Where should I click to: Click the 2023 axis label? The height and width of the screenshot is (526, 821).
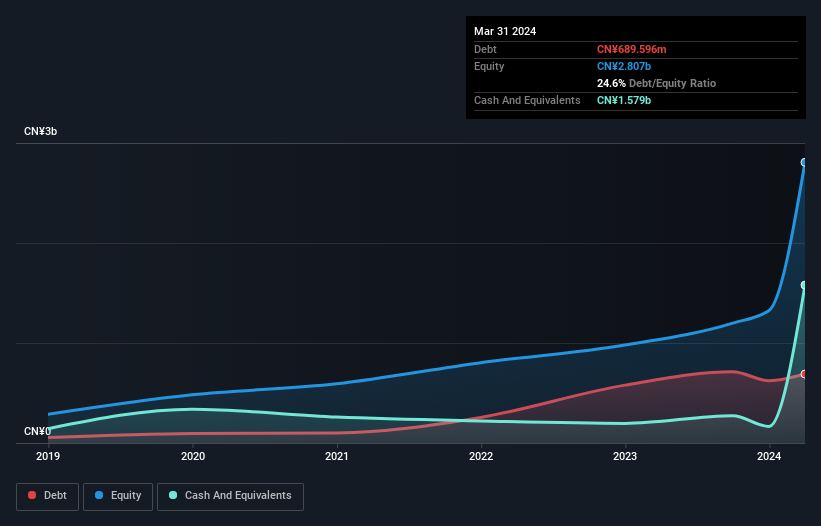click(625, 456)
